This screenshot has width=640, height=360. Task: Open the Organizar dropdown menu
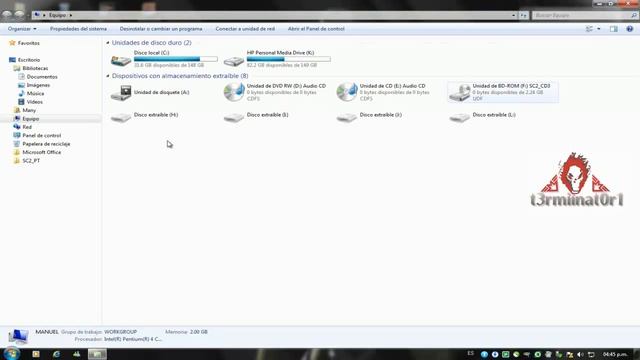[x=22, y=29]
